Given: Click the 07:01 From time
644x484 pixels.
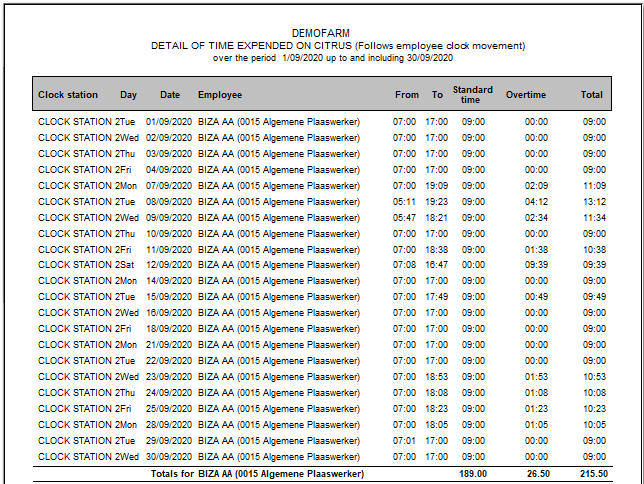Looking at the screenshot, I should pos(404,441).
